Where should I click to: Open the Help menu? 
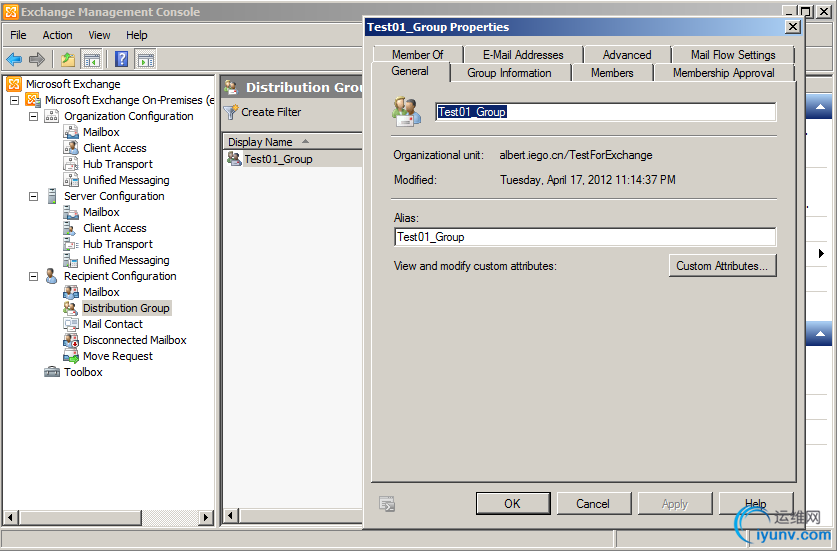coord(137,35)
